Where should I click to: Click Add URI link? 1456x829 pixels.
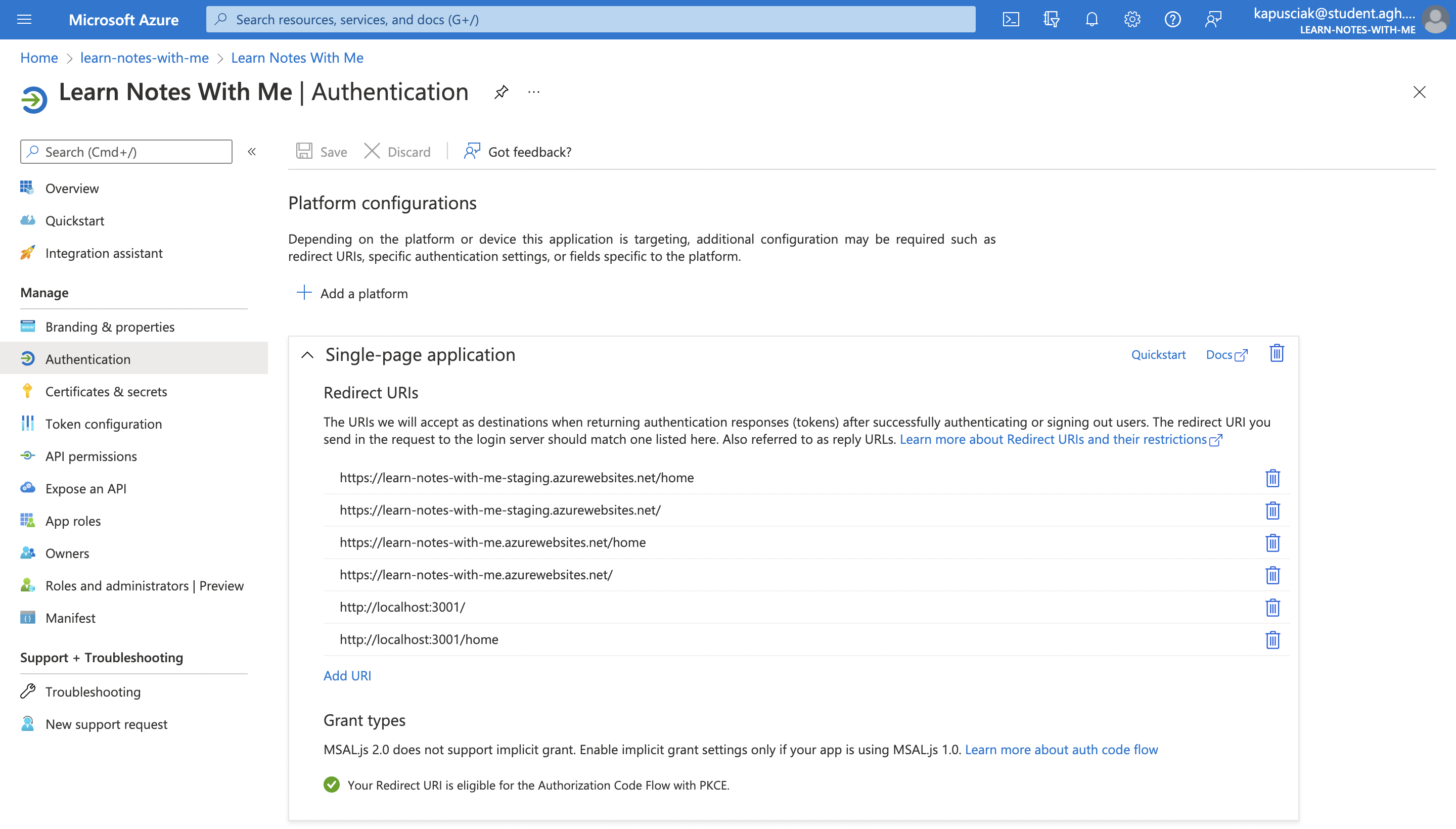tap(347, 675)
